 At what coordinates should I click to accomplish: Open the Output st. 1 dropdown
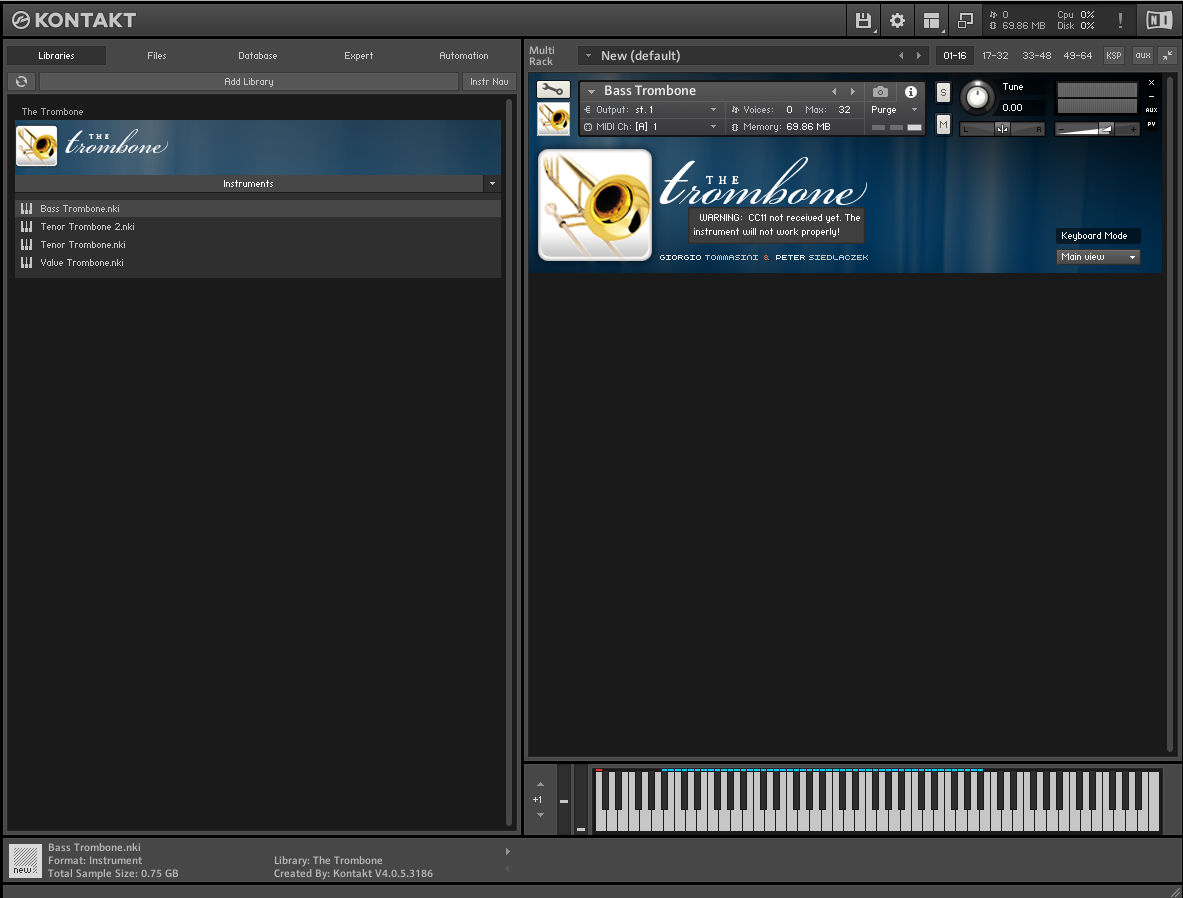pos(713,109)
